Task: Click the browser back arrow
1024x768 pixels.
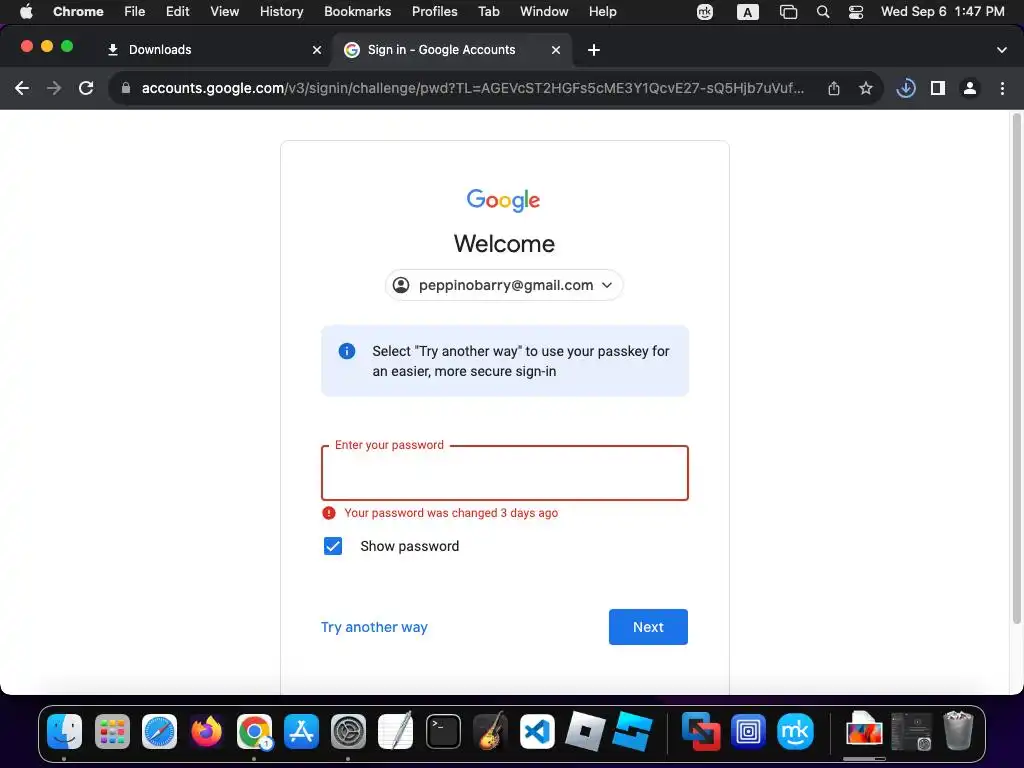Action: pos(22,88)
